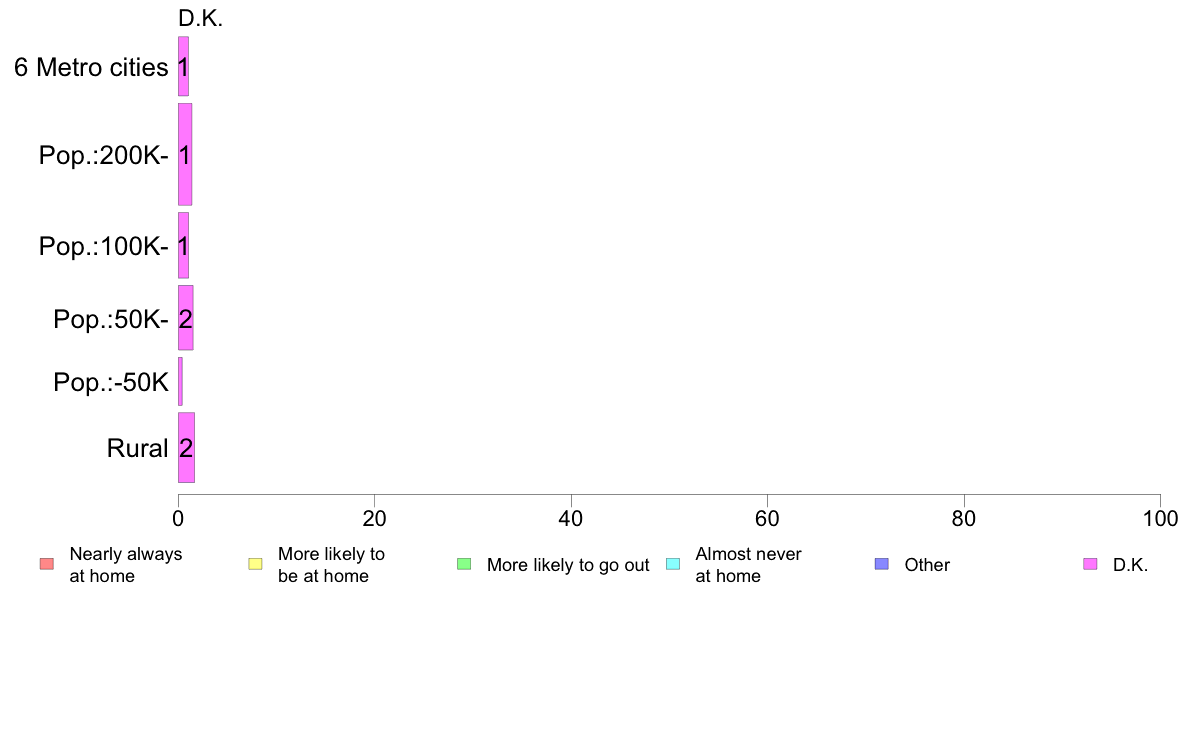Click the green 'More likely to go out' swatch
Image resolution: width=1188 pixels, height=736 pixels.
coord(464,564)
